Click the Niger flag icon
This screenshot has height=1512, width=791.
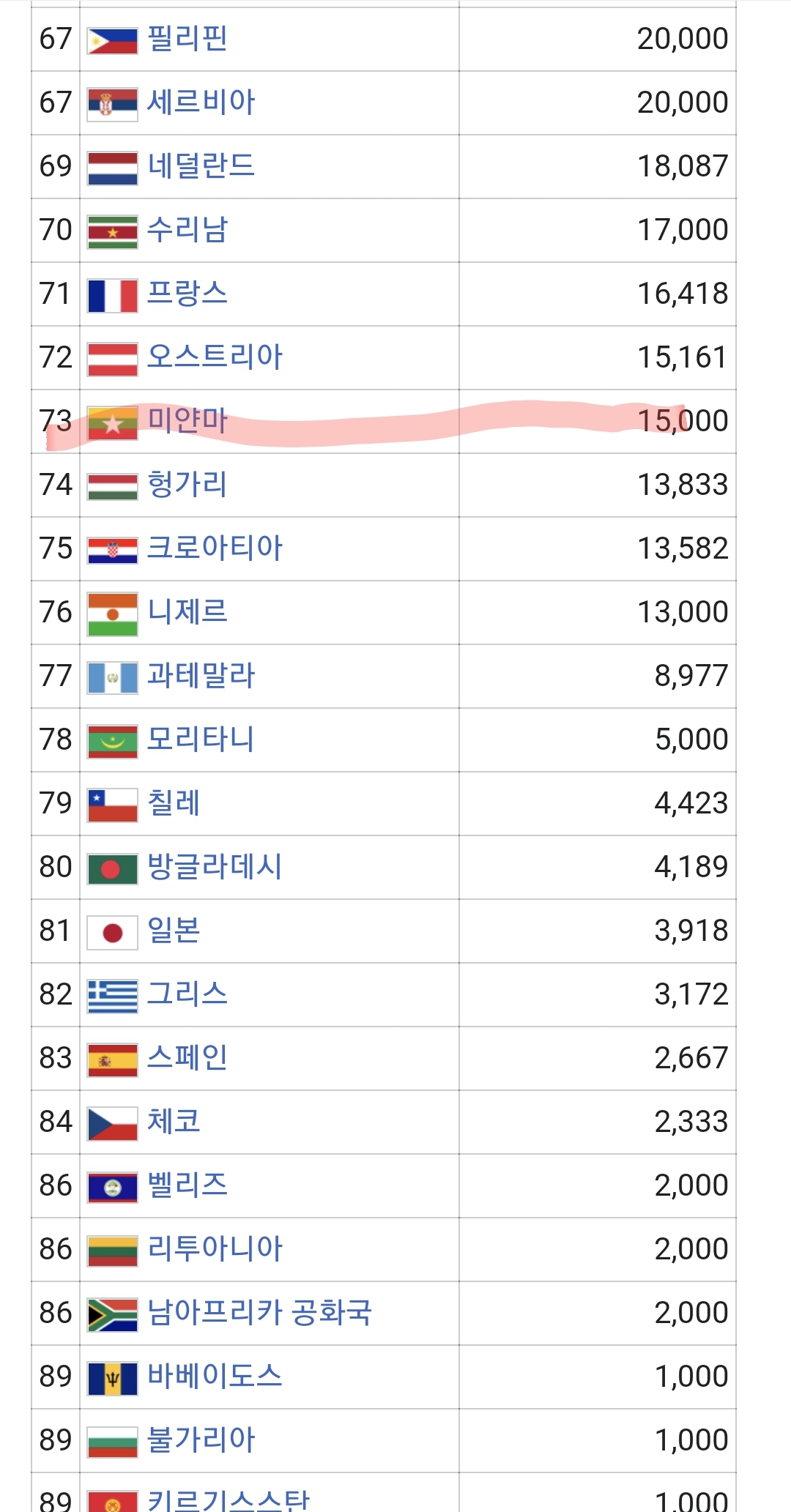pyautogui.click(x=112, y=614)
